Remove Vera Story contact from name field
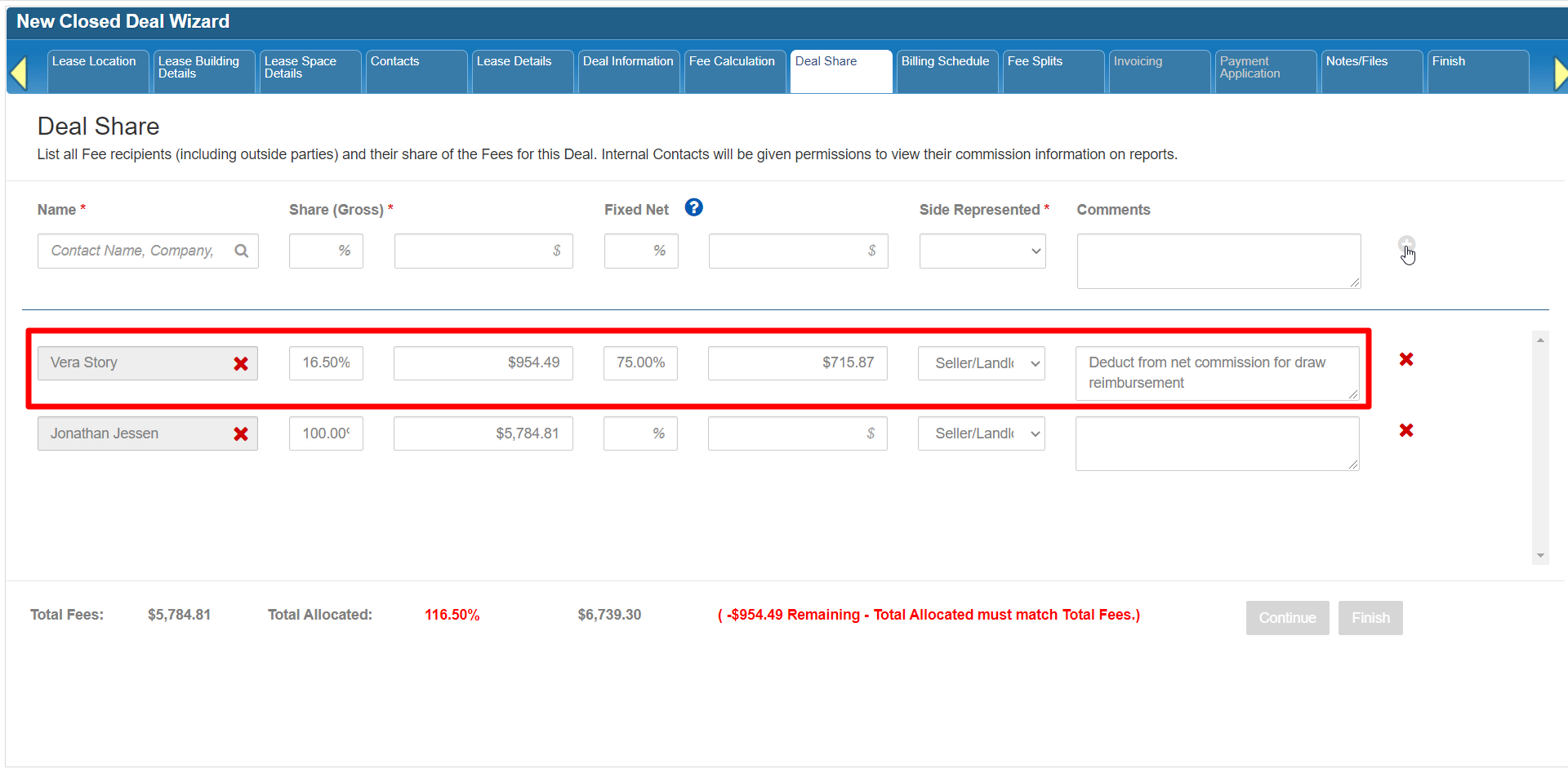This screenshot has width=1568, height=769. pyautogui.click(x=241, y=364)
